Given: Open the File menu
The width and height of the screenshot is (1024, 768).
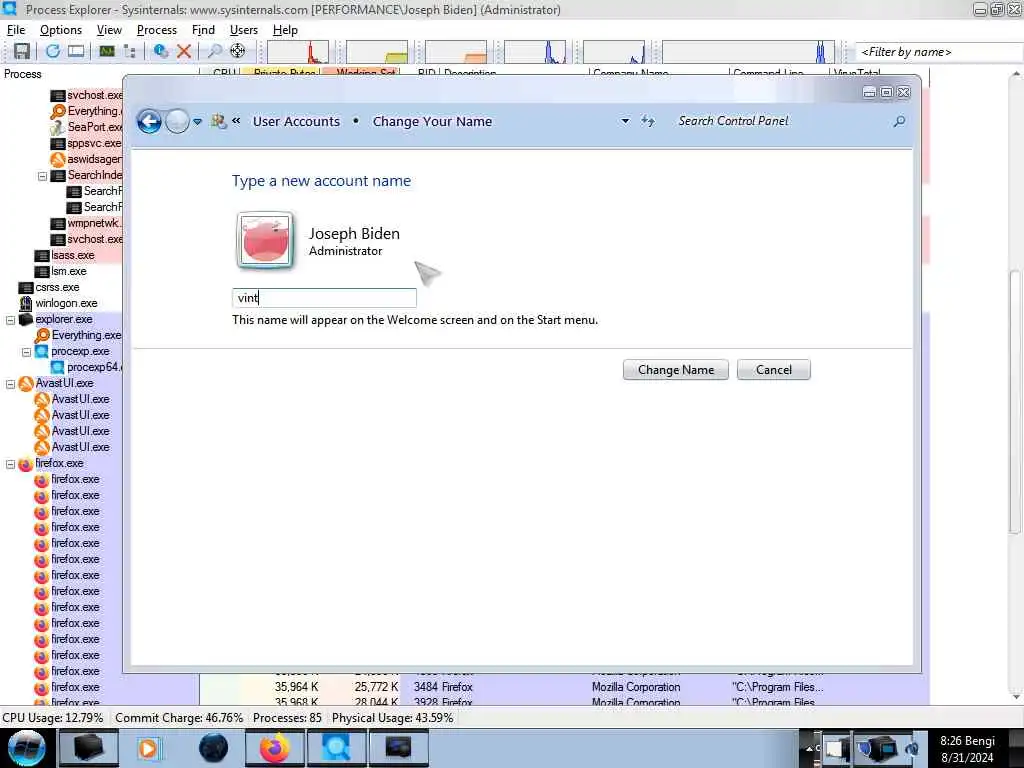Looking at the screenshot, I should (x=16, y=30).
